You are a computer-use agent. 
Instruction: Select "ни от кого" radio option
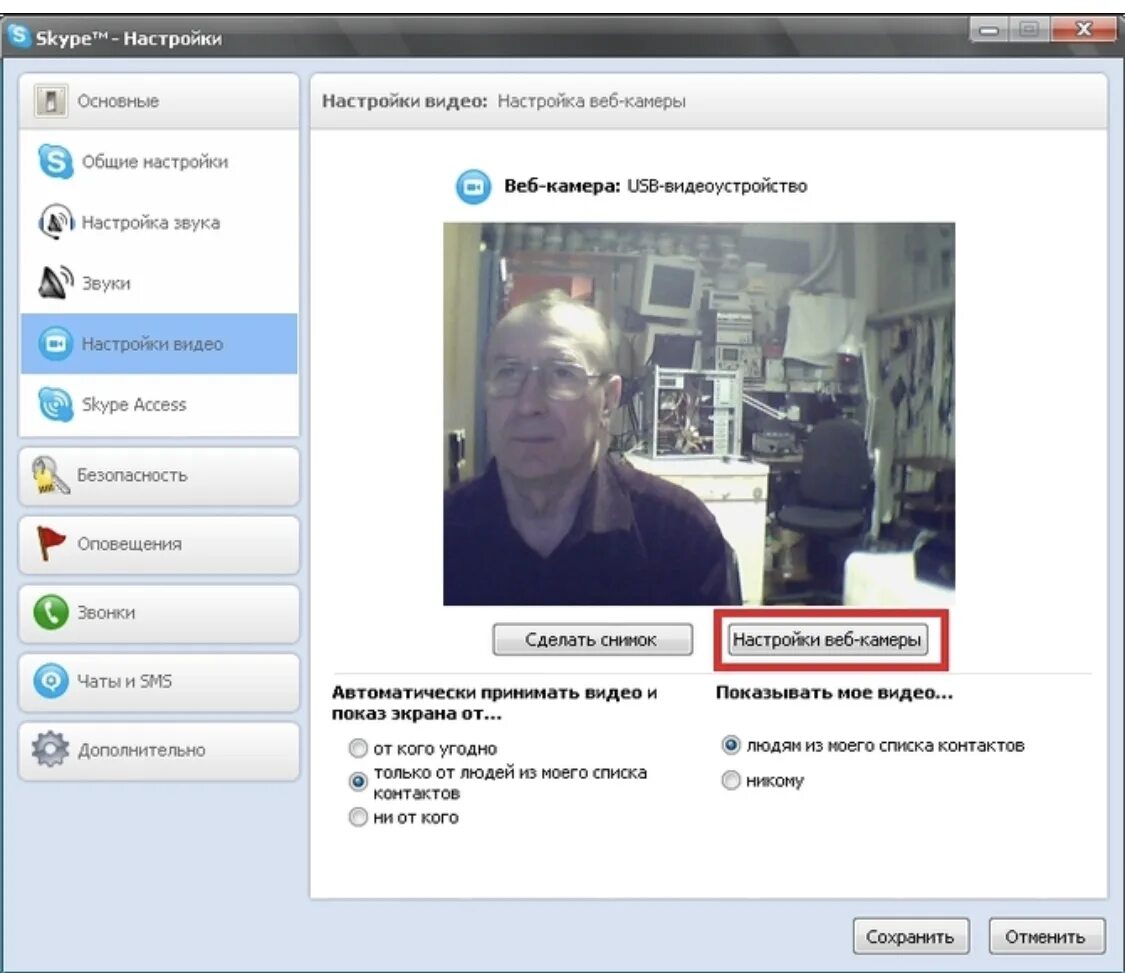tap(358, 817)
